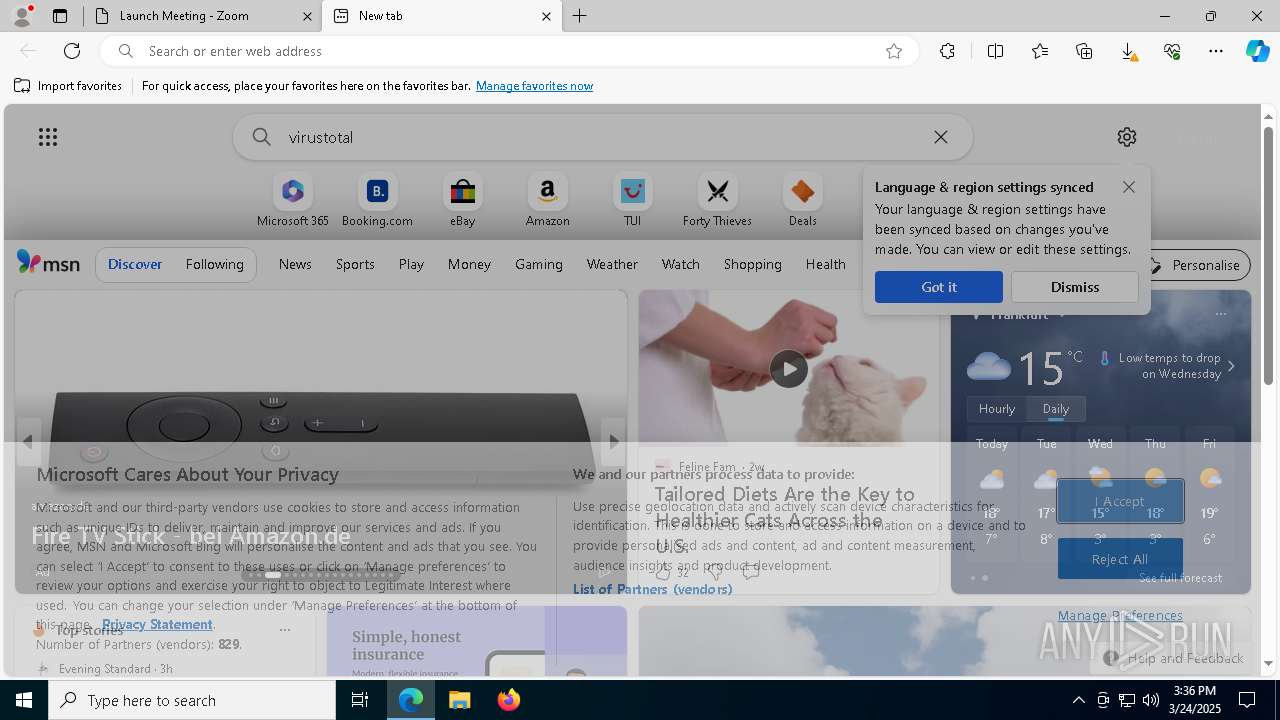Expand the low temps weather alert arrow
The image size is (1280, 720).
1231,366
